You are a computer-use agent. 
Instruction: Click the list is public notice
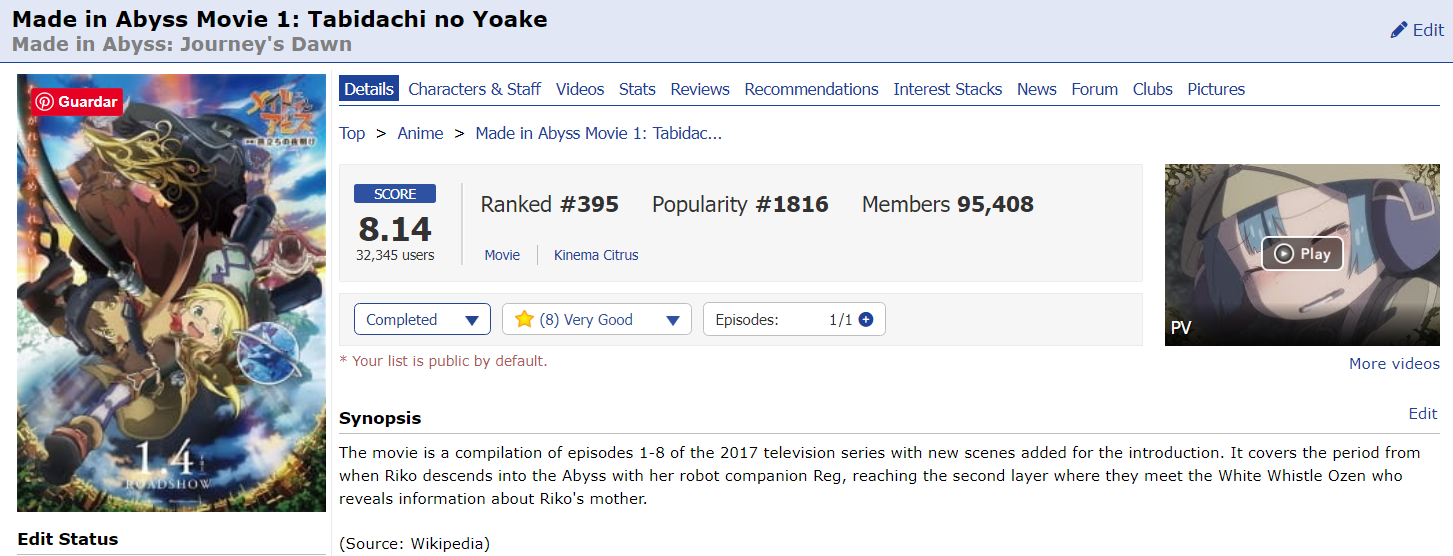[443, 361]
